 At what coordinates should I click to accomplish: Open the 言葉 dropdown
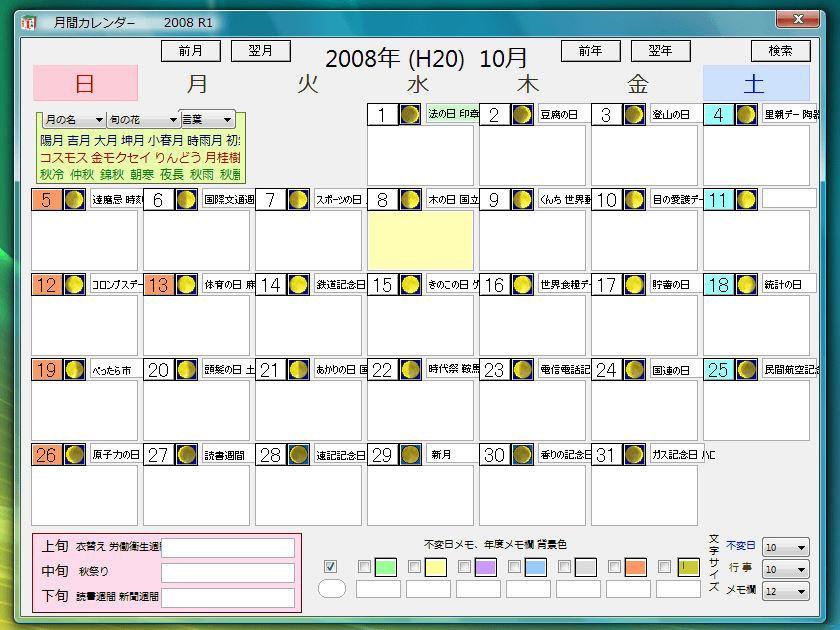point(207,119)
